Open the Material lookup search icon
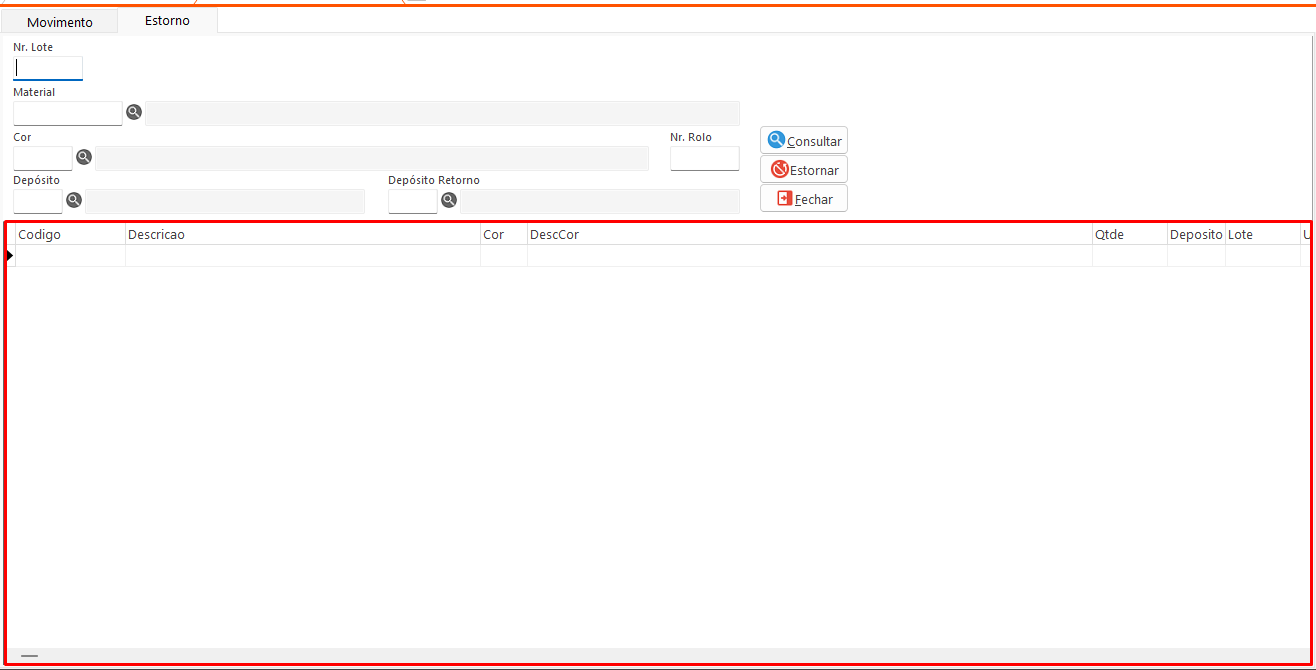Viewport: 1316px width, 670px height. pos(134,112)
